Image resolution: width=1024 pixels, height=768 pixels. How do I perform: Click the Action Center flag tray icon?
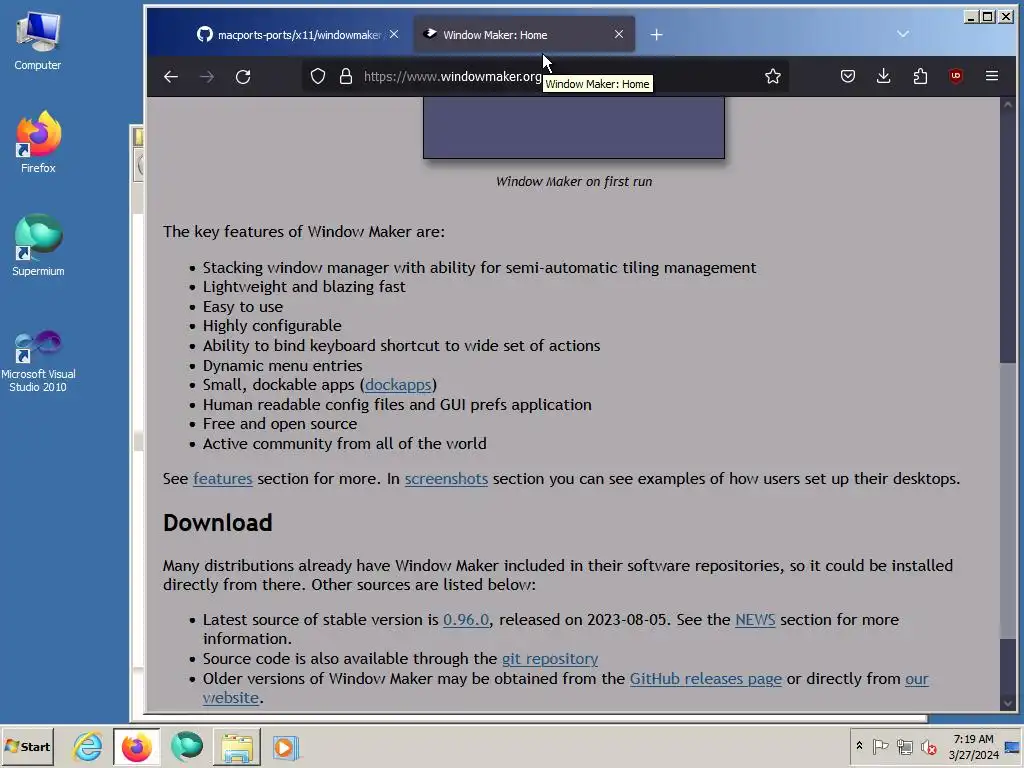coord(880,746)
